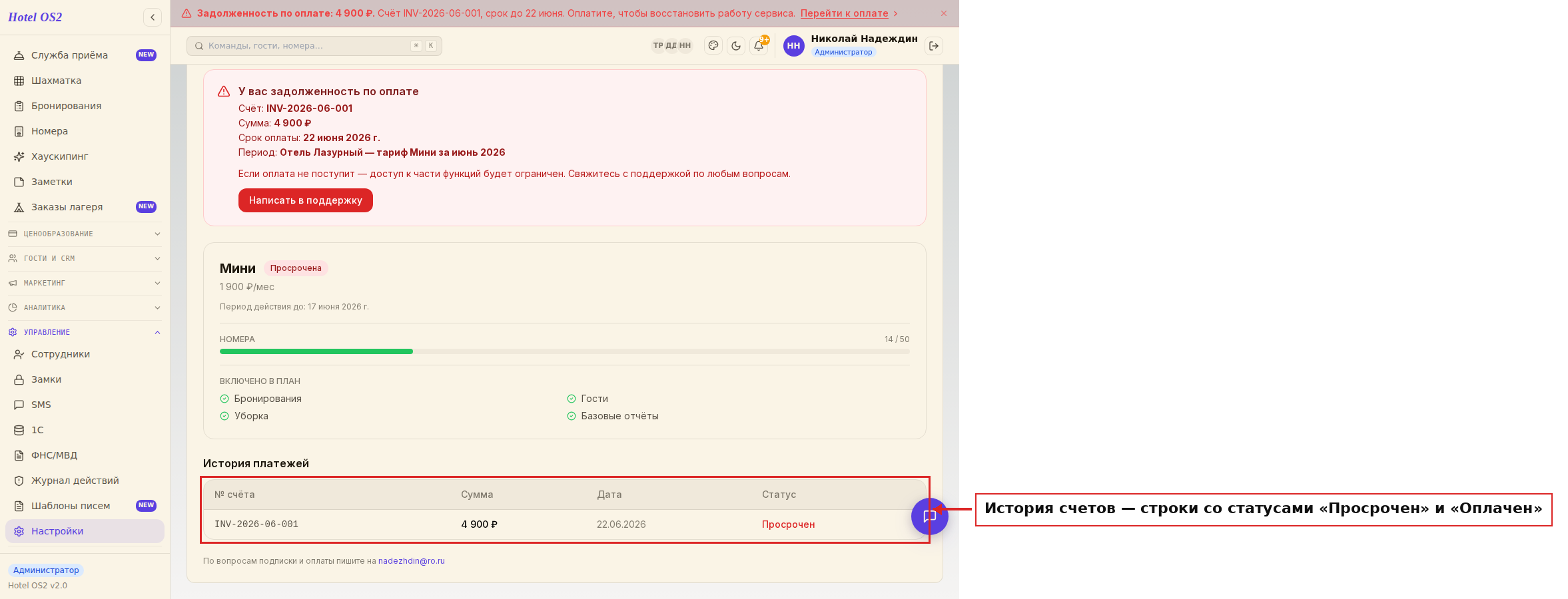Open the floating support chat bubble

(x=930, y=516)
